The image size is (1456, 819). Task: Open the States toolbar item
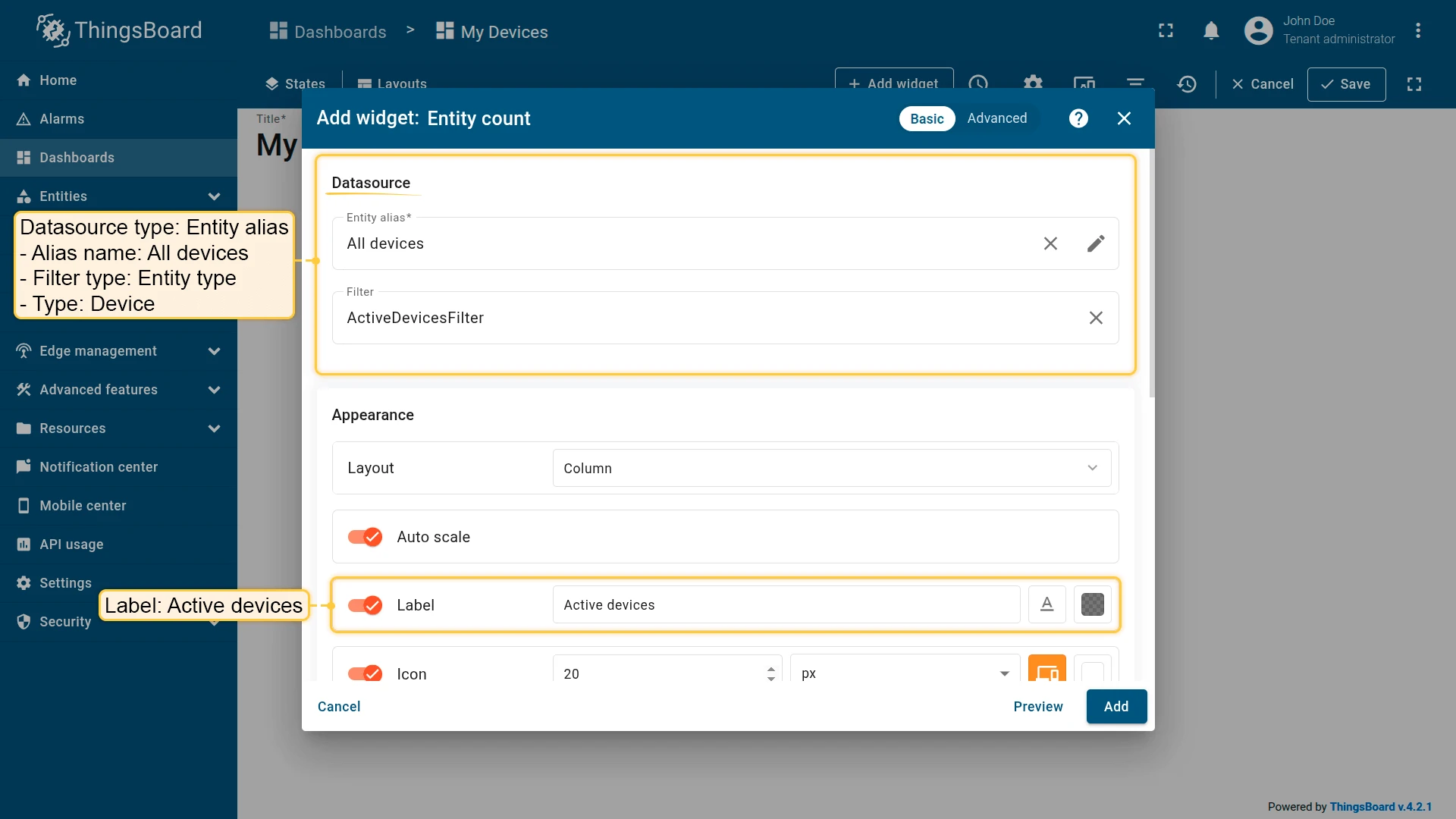click(295, 84)
